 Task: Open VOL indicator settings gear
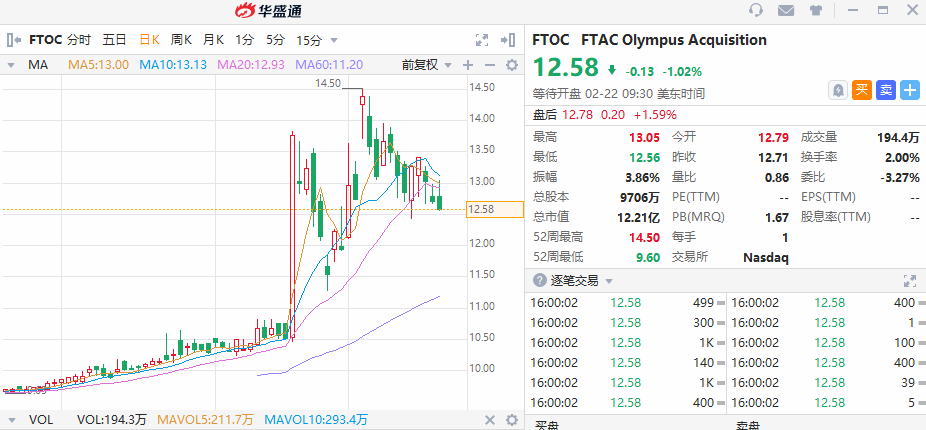point(512,420)
